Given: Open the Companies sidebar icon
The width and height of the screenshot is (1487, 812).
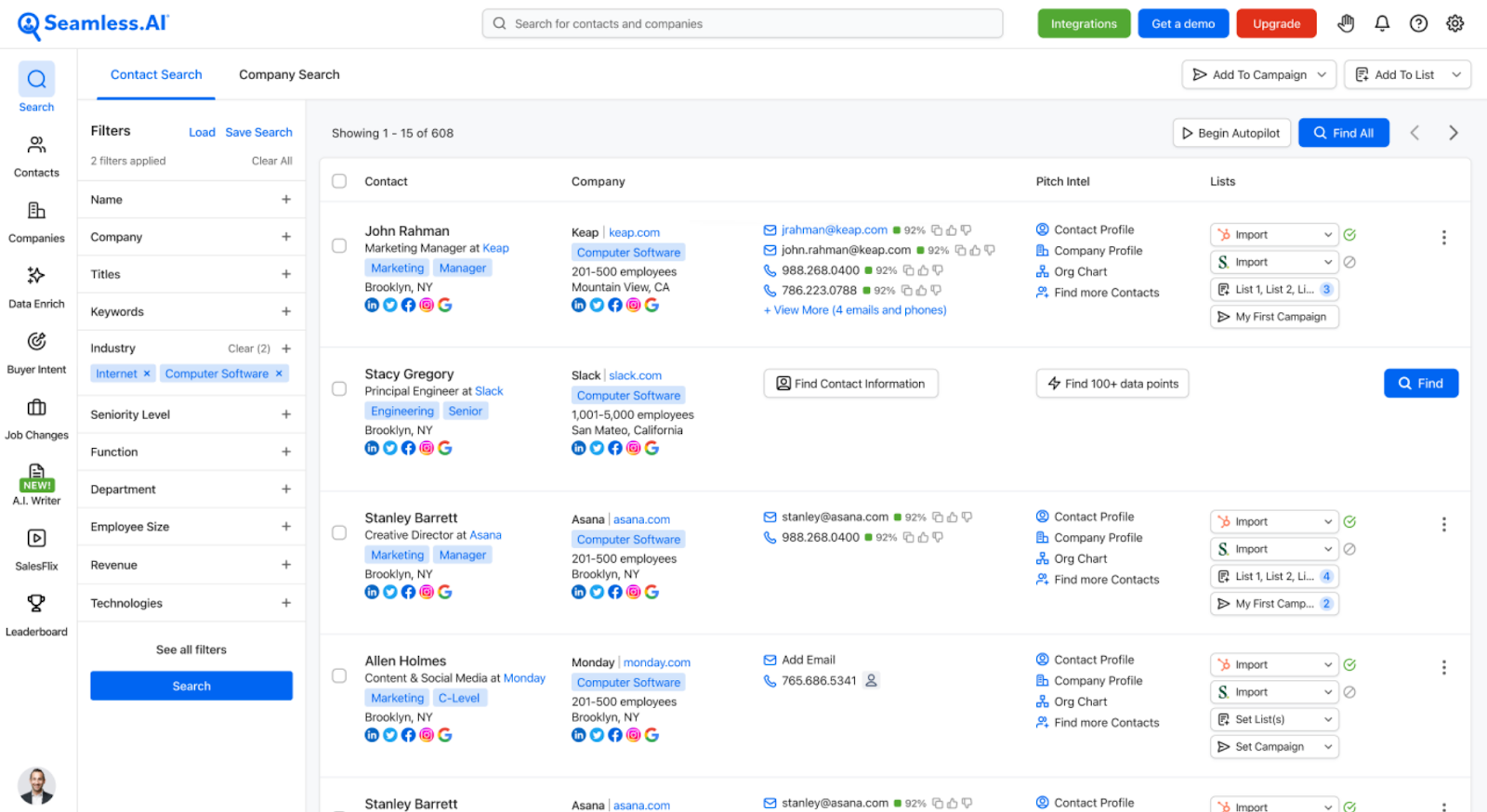Looking at the screenshot, I should (36, 210).
